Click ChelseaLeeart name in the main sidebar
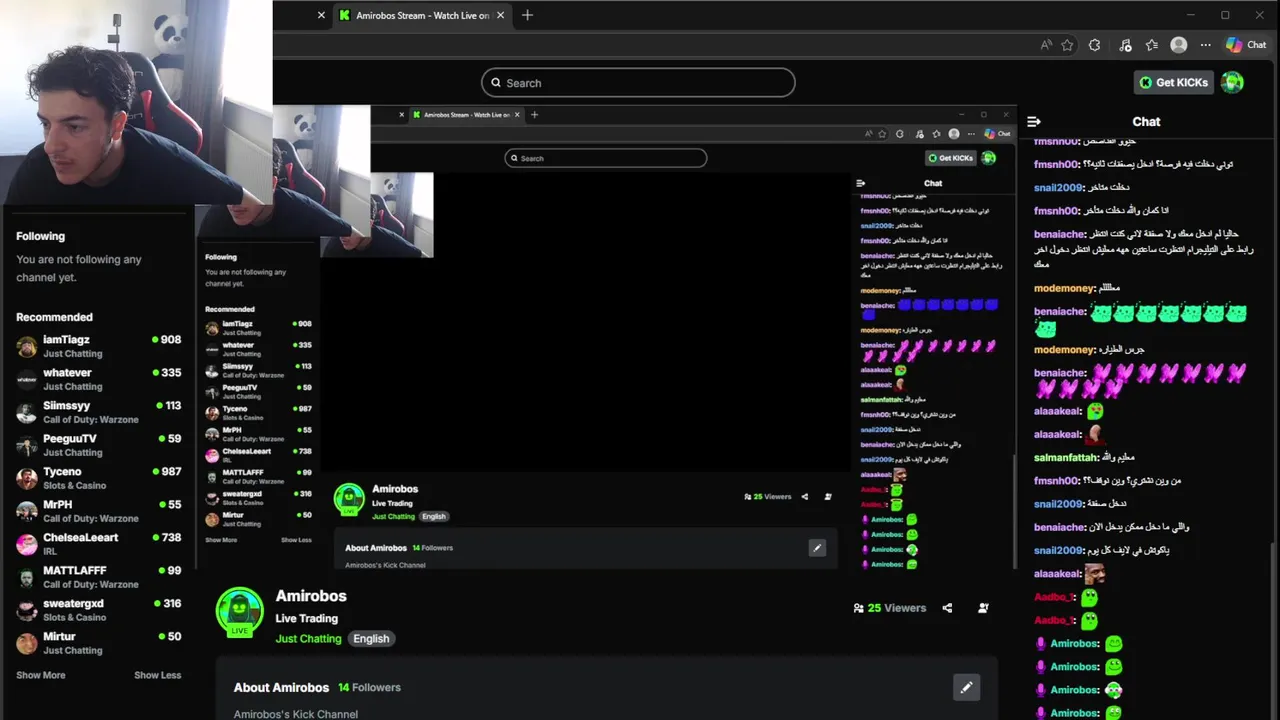 click(x=81, y=538)
